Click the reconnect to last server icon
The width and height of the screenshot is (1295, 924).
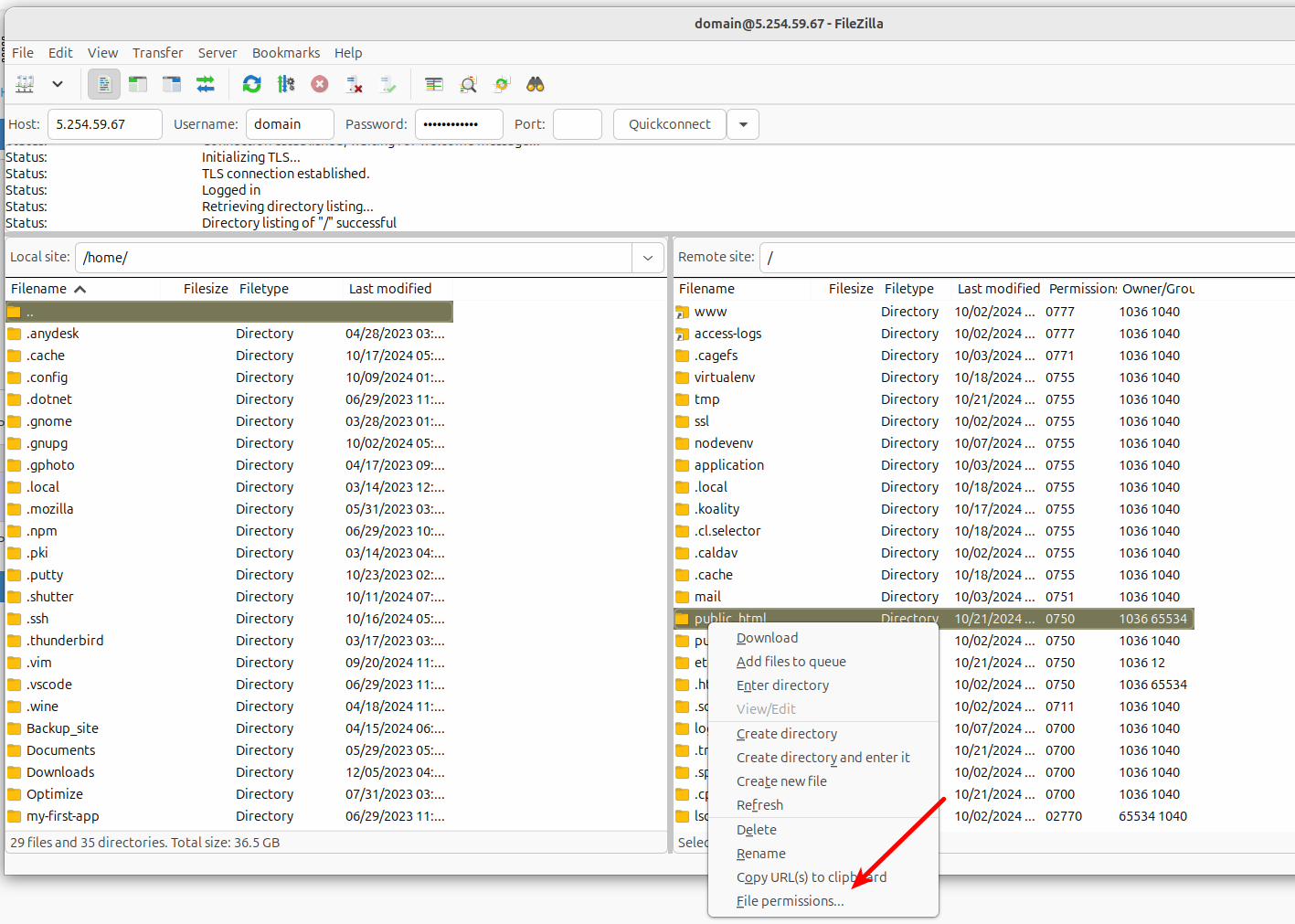[x=388, y=84]
